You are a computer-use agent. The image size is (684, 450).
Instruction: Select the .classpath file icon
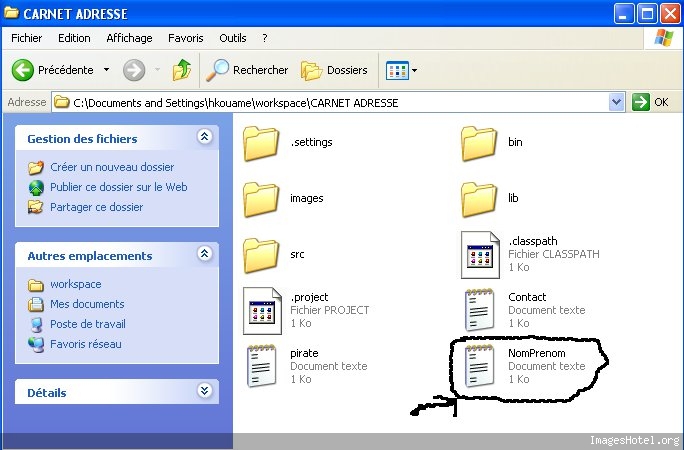(x=480, y=254)
